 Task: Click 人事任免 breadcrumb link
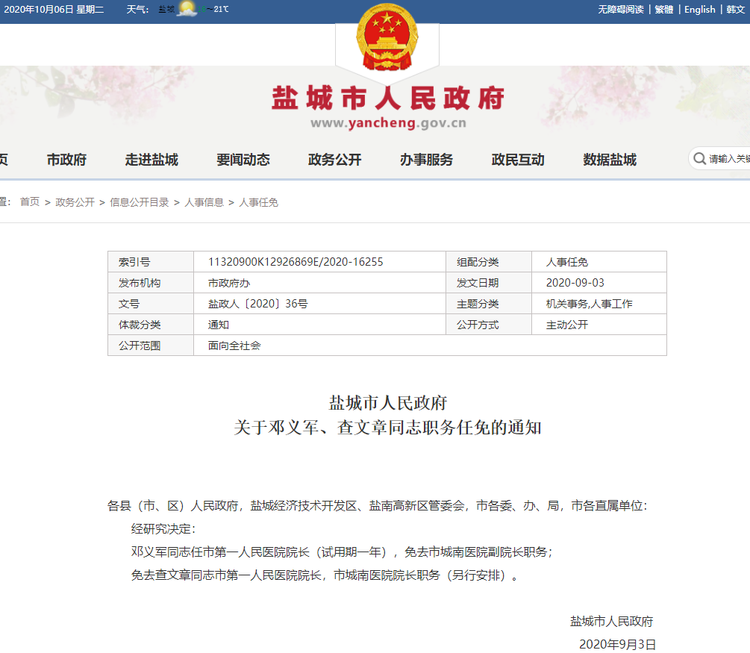258,202
